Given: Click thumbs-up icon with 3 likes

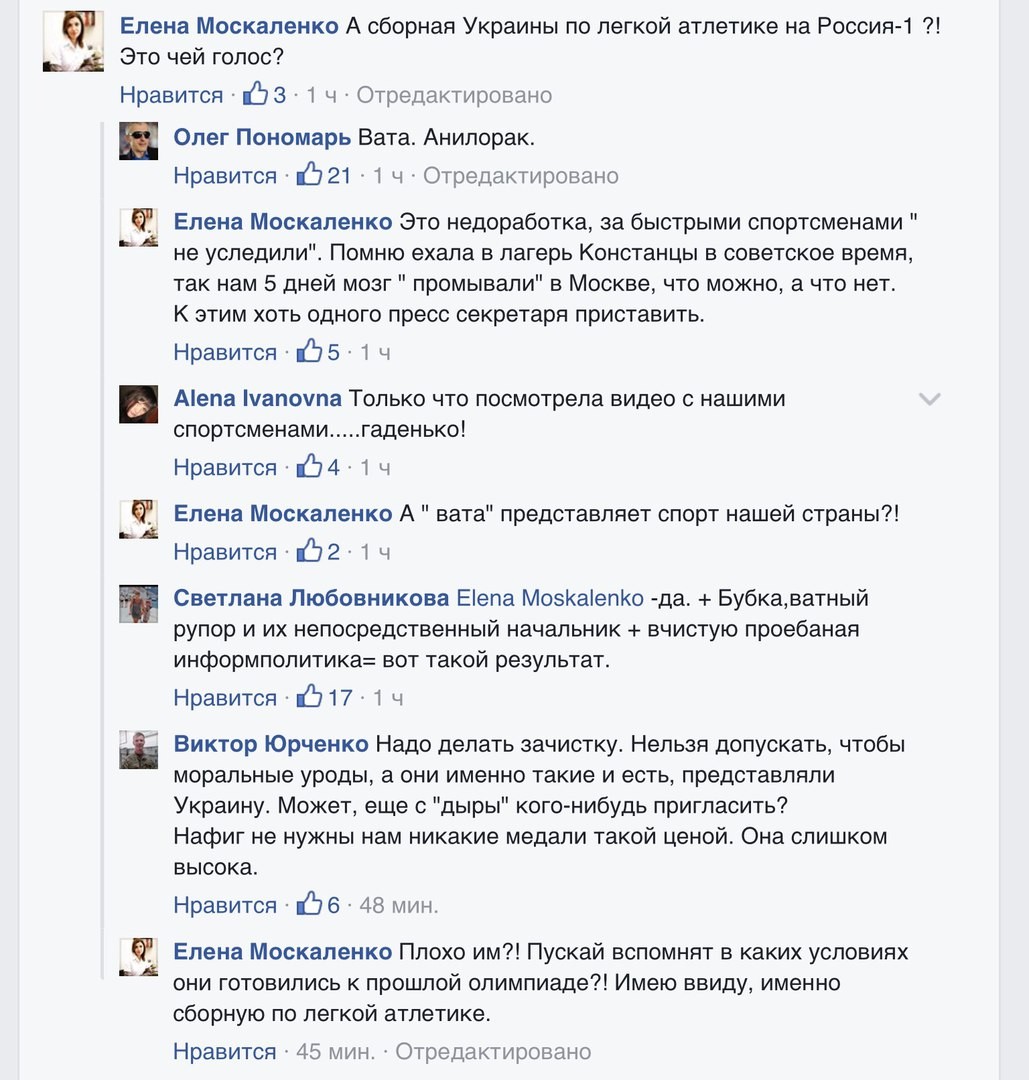Looking at the screenshot, I should point(256,94).
